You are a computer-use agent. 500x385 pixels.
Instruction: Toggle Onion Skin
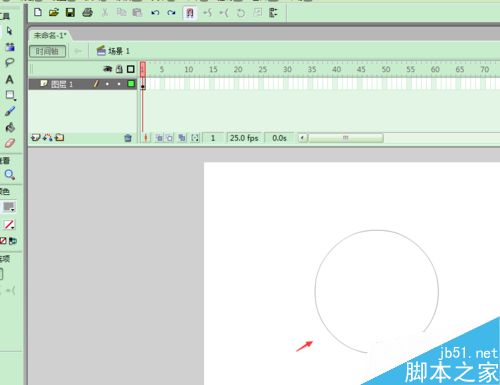tap(159, 138)
